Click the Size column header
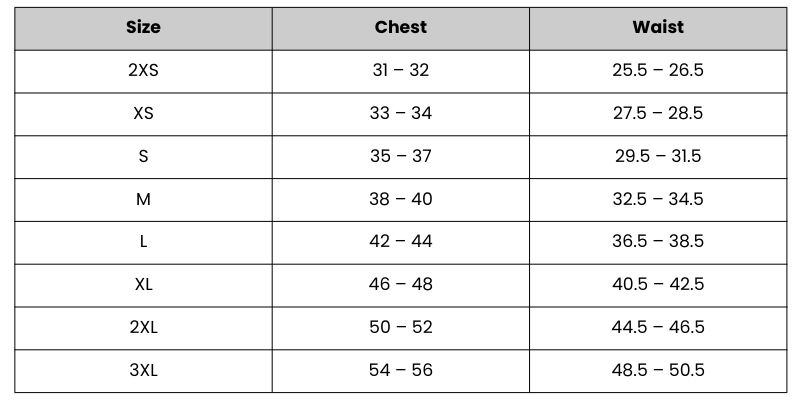 (x=143, y=27)
